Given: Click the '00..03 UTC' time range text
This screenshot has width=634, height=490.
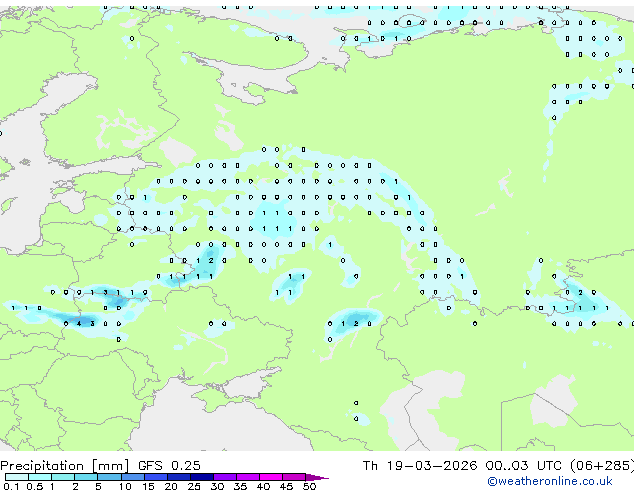Looking at the screenshot, I should [x=524, y=466].
